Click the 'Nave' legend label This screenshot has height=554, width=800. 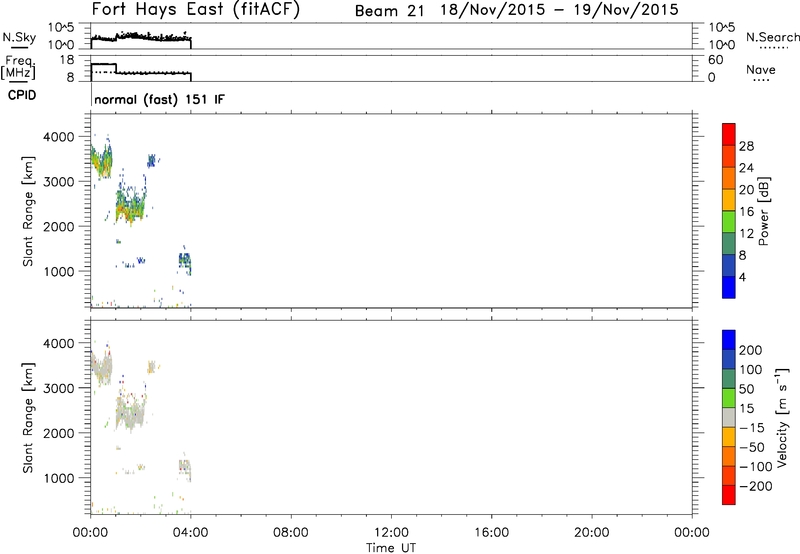tap(760, 70)
